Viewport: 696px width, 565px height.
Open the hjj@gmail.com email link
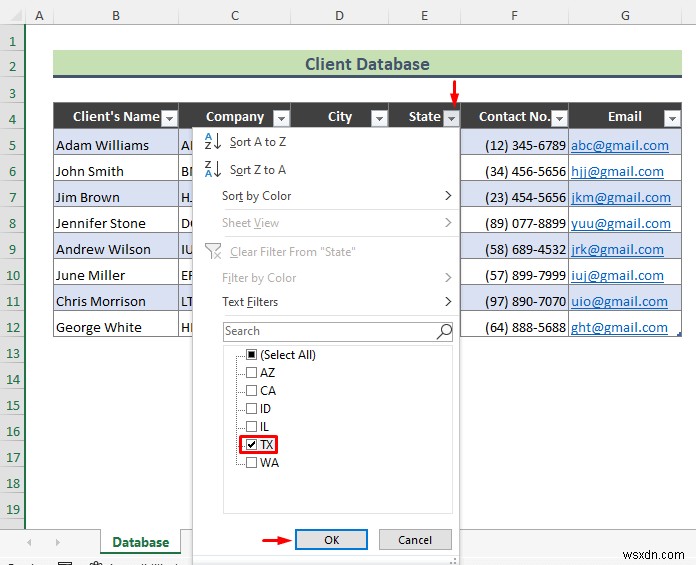click(617, 171)
